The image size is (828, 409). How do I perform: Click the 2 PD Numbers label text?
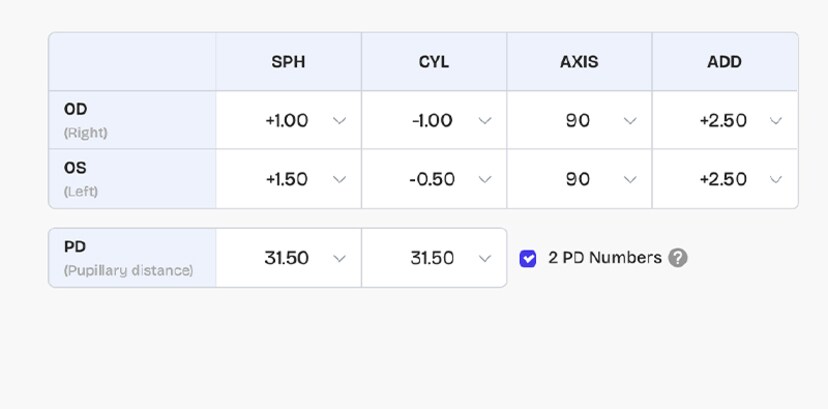click(604, 258)
